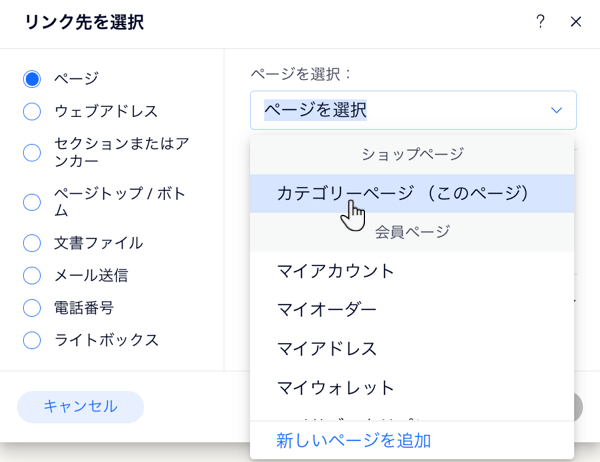Select the ページ radio option
The image size is (600, 462).
click(x=32, y=78)
